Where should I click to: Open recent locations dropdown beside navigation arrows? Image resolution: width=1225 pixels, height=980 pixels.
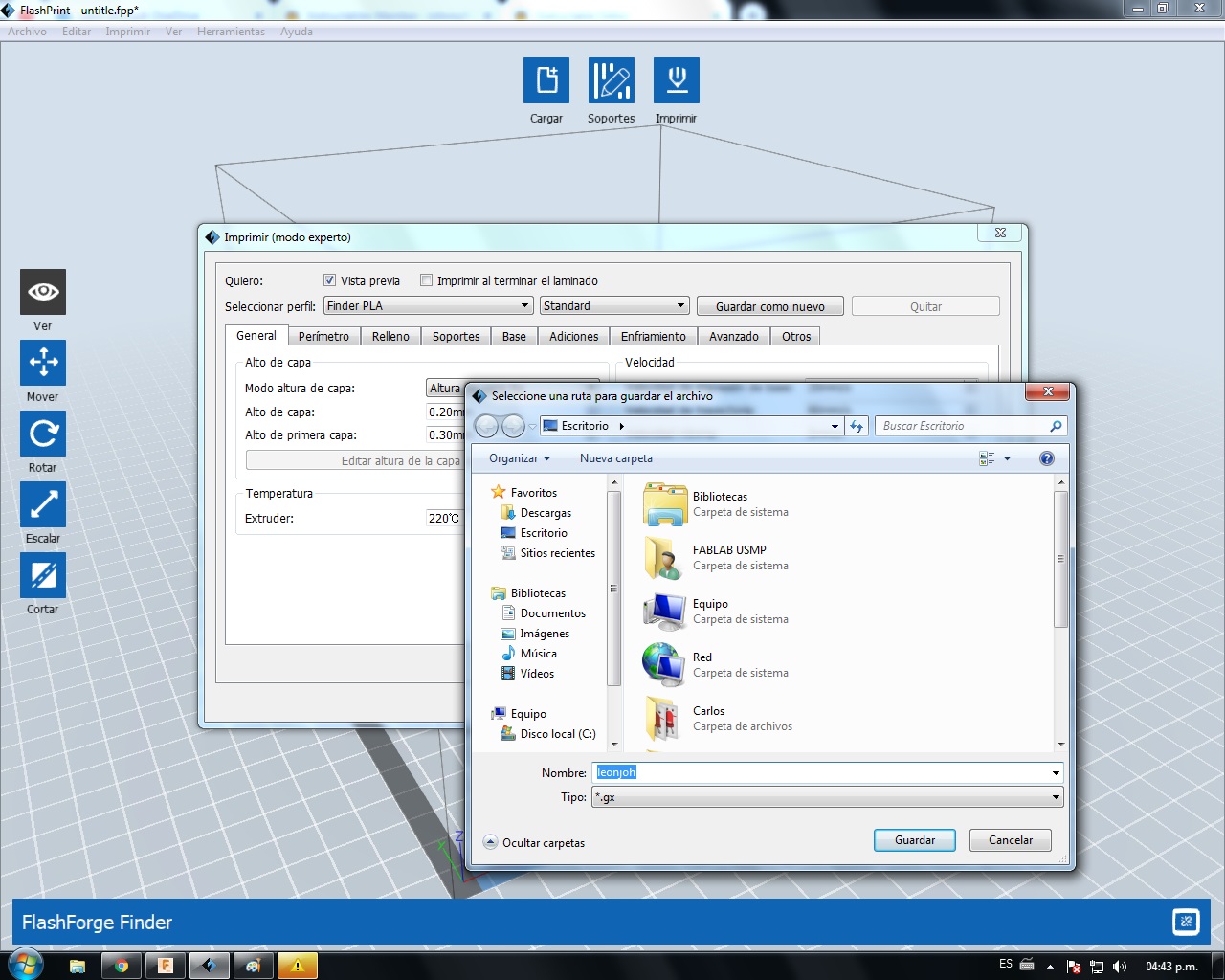pos(533,427)
